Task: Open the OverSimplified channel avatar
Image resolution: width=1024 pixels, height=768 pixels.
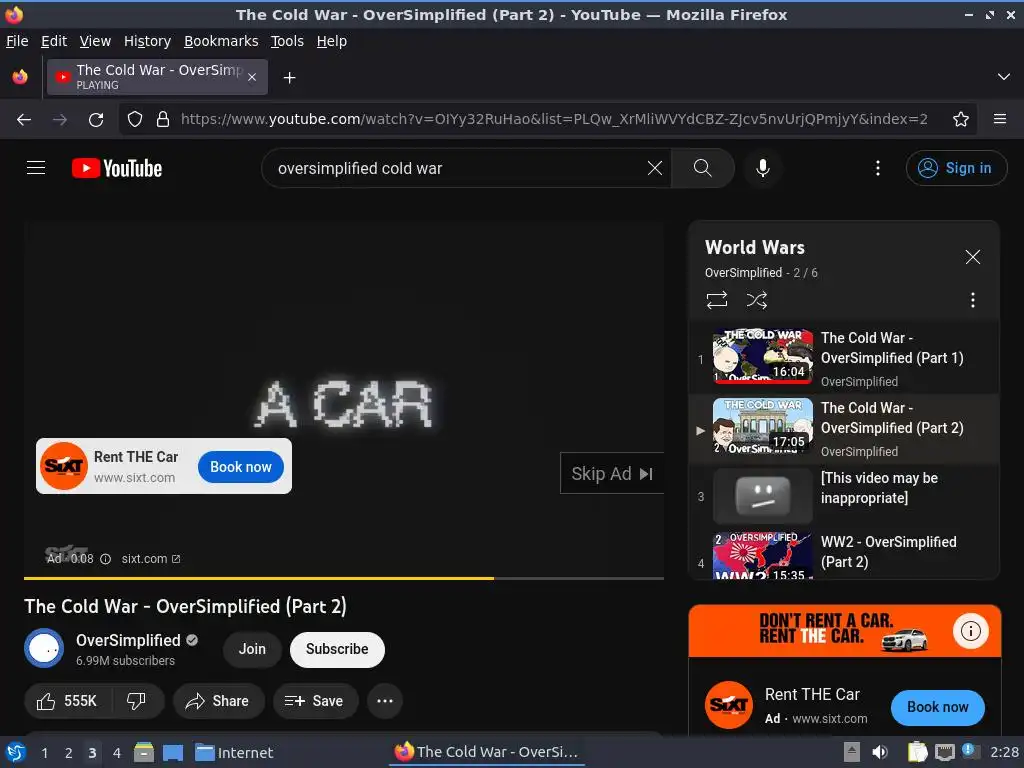Action: 44,648
